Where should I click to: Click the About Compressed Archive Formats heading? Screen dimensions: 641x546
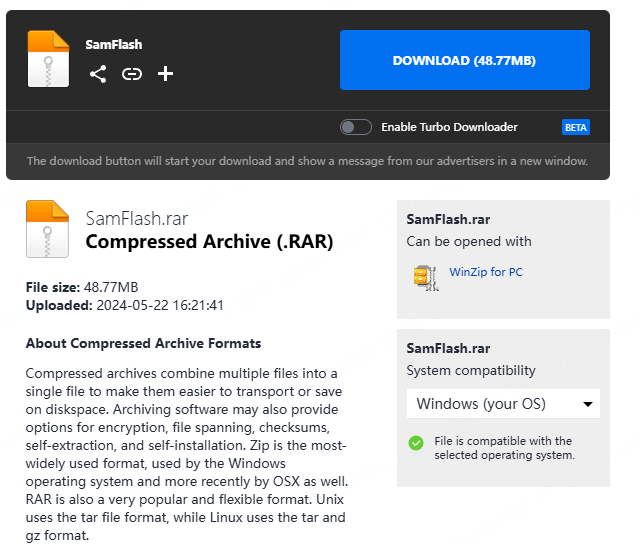[x=143, y=343]
